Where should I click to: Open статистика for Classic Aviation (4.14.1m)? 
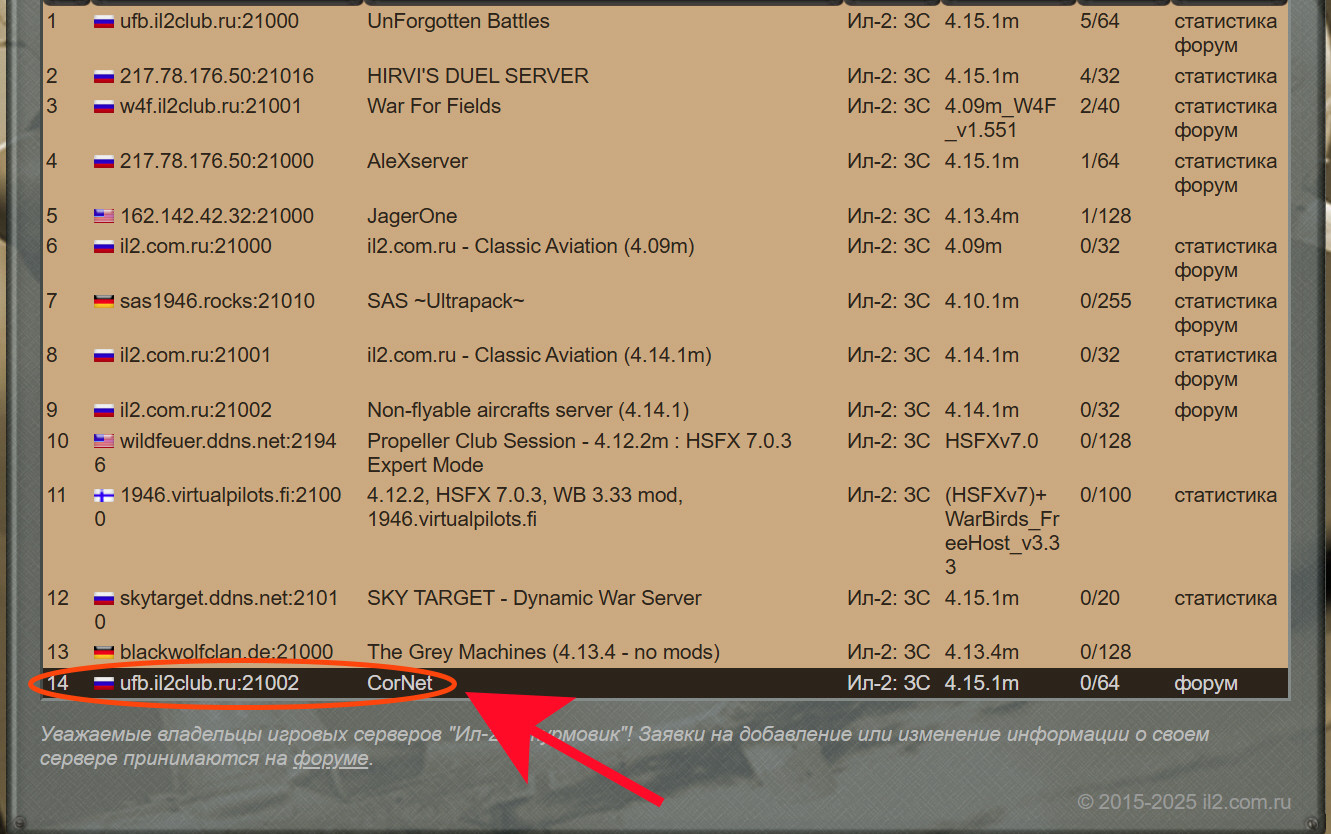click(1226, 355)
